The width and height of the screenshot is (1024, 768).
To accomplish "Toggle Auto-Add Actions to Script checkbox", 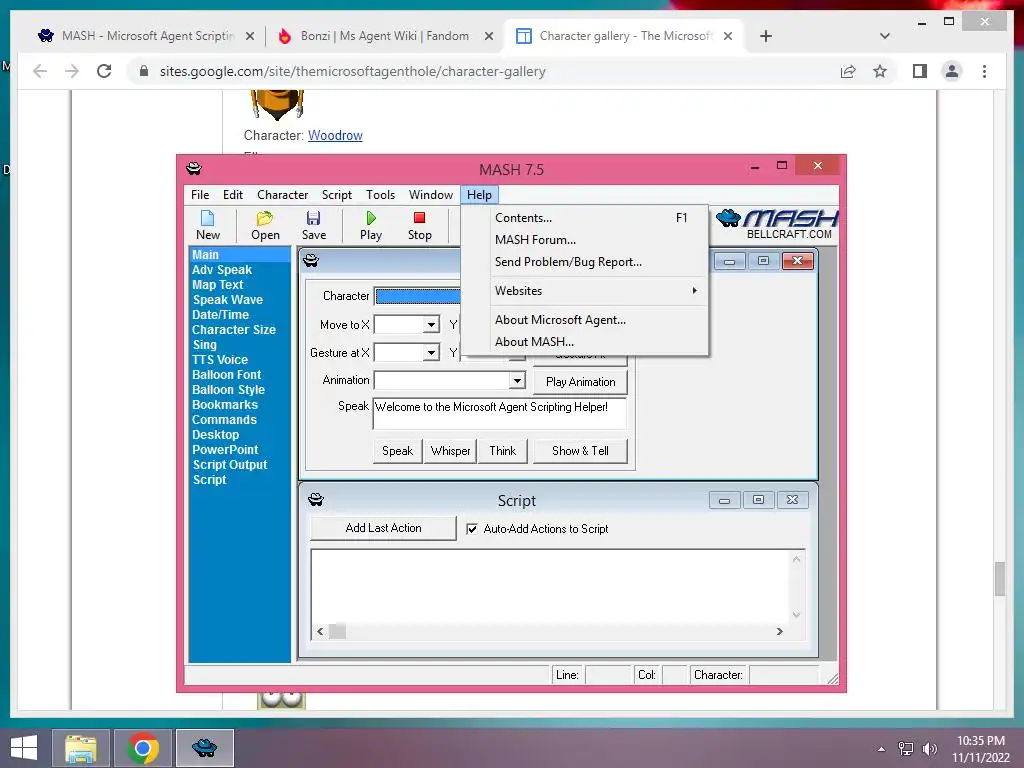I will [472, 529].
